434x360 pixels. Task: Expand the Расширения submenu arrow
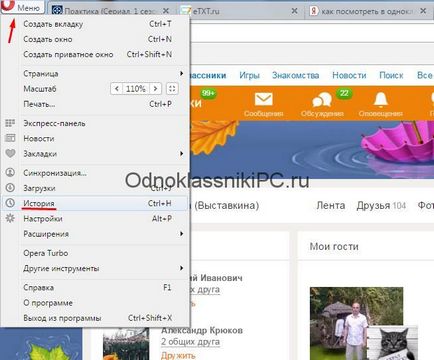coord(181,234)
